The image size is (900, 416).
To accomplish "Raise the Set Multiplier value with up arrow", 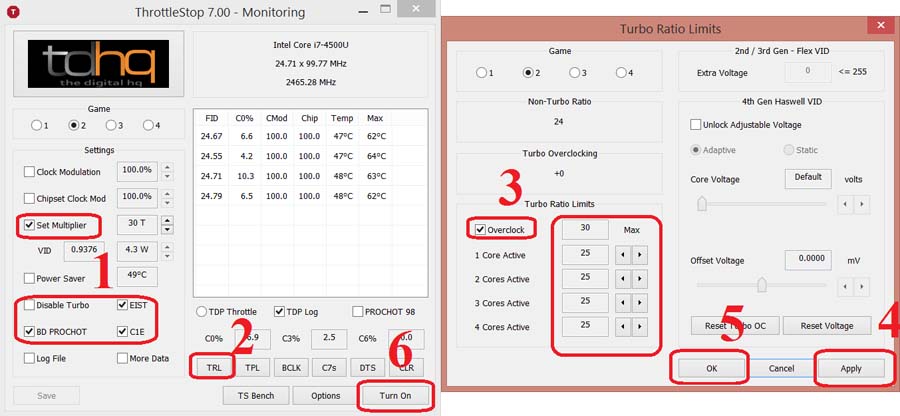I will click(x=167, y=220).
